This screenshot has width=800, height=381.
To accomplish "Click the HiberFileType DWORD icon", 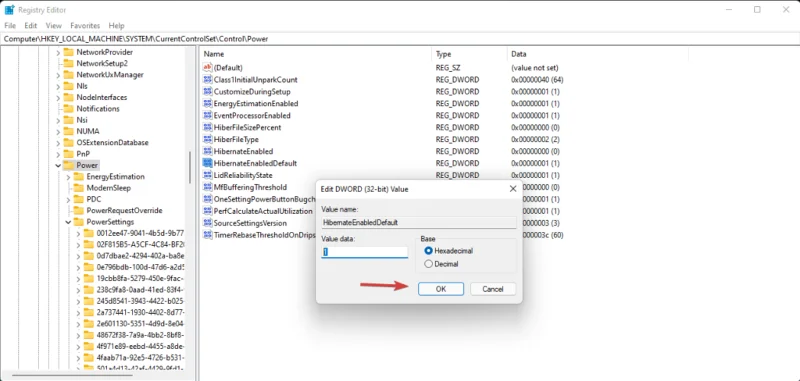I will point(207,139).
